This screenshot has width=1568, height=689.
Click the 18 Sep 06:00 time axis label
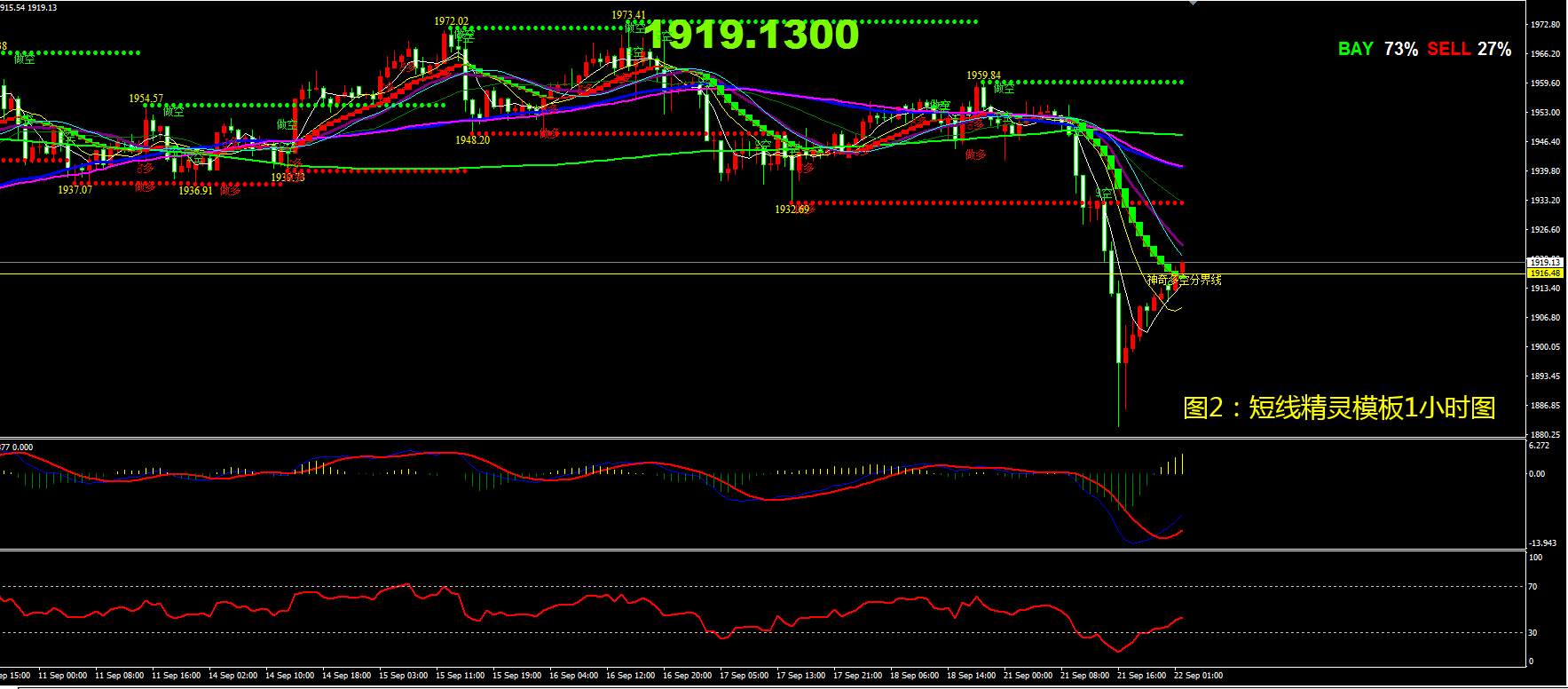[x=915, y=676]
